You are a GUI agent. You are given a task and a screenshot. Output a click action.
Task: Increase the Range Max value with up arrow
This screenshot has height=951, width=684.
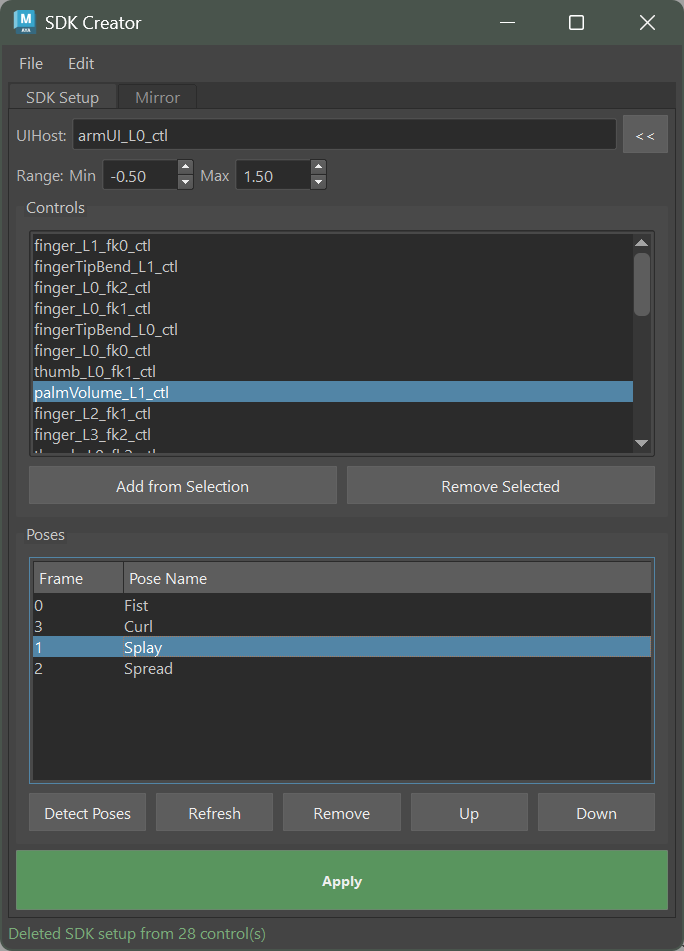tap(318, 168)
